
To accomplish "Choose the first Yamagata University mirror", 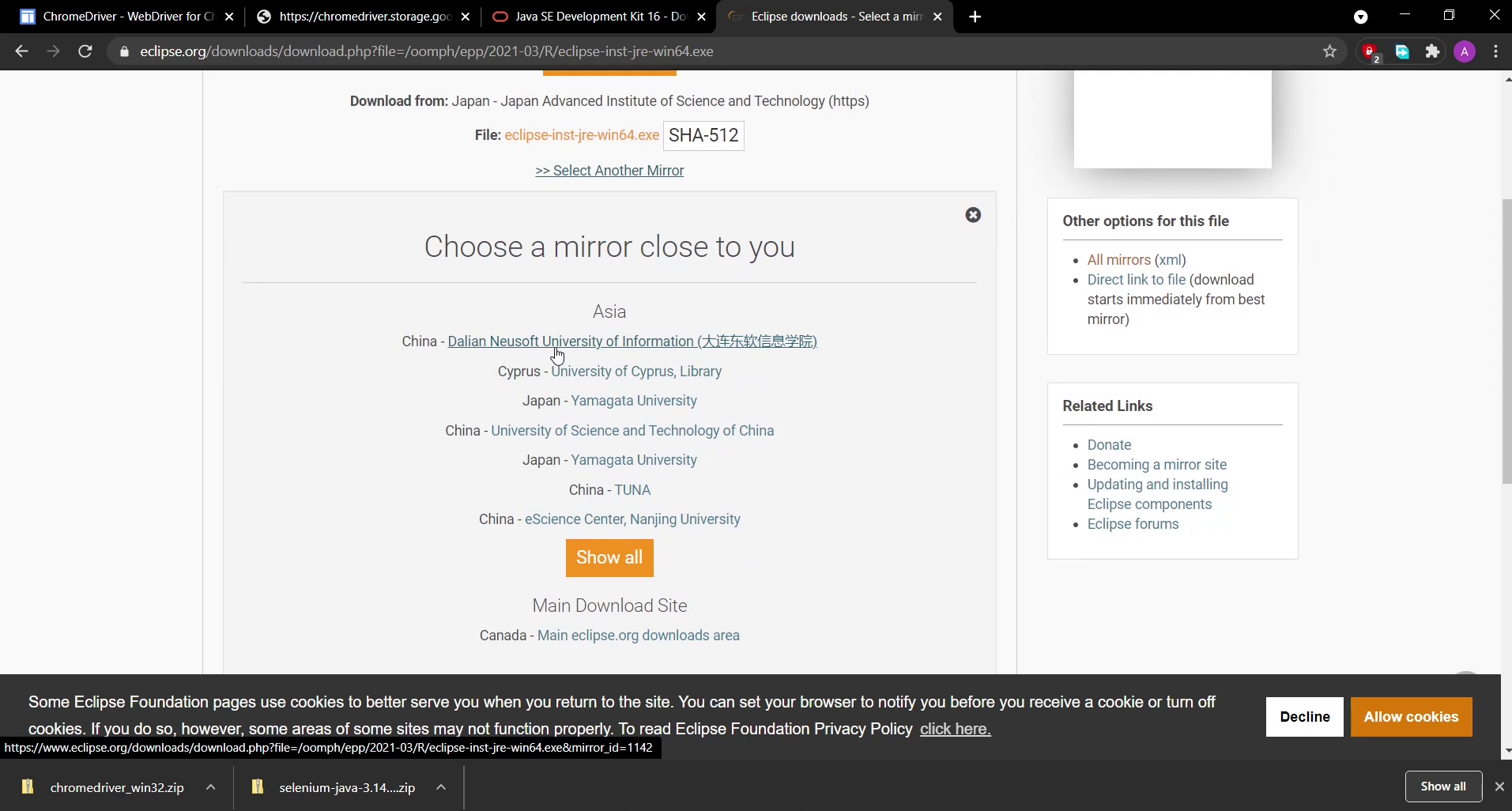I will [x=634, y=401].
